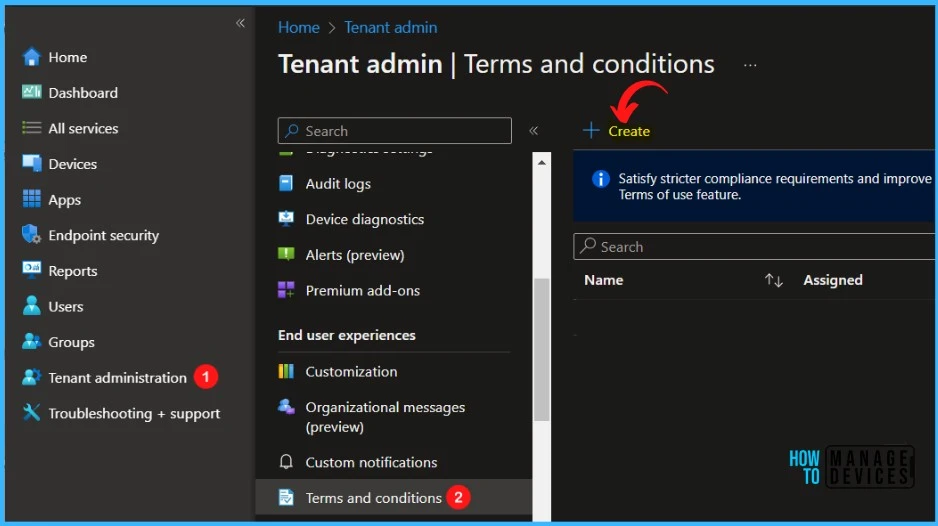
Task: Click the Users person icon
Action: point(31,306)
